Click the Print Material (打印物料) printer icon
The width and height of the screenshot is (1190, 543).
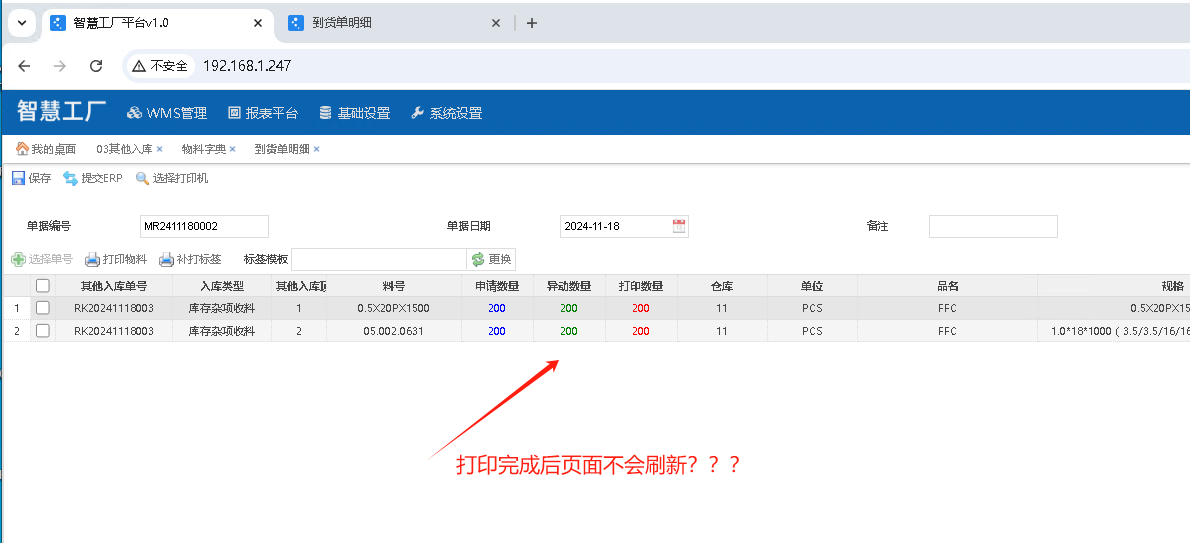pos(92,259)
